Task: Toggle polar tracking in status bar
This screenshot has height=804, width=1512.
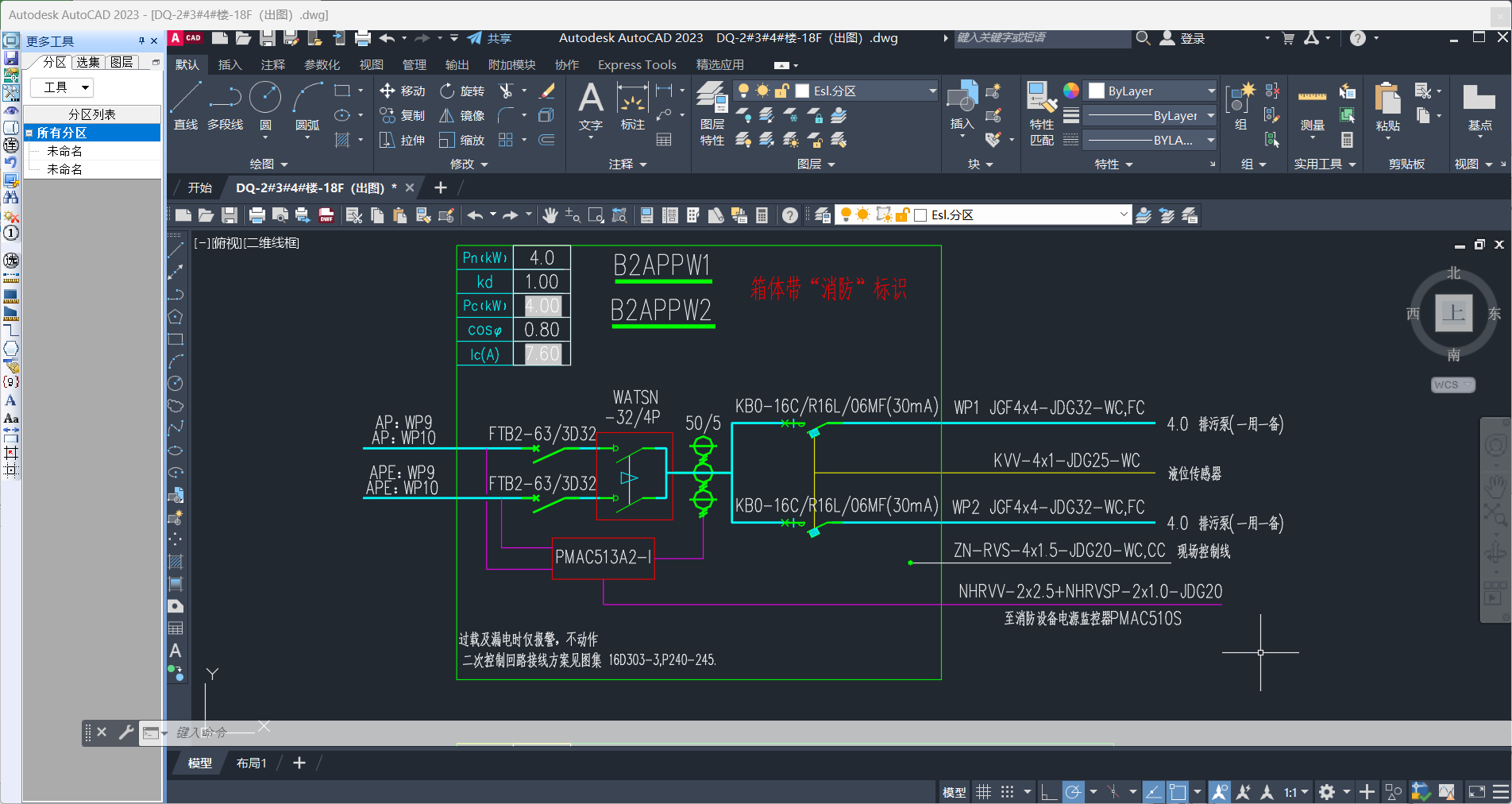Action: (1074, 792)
